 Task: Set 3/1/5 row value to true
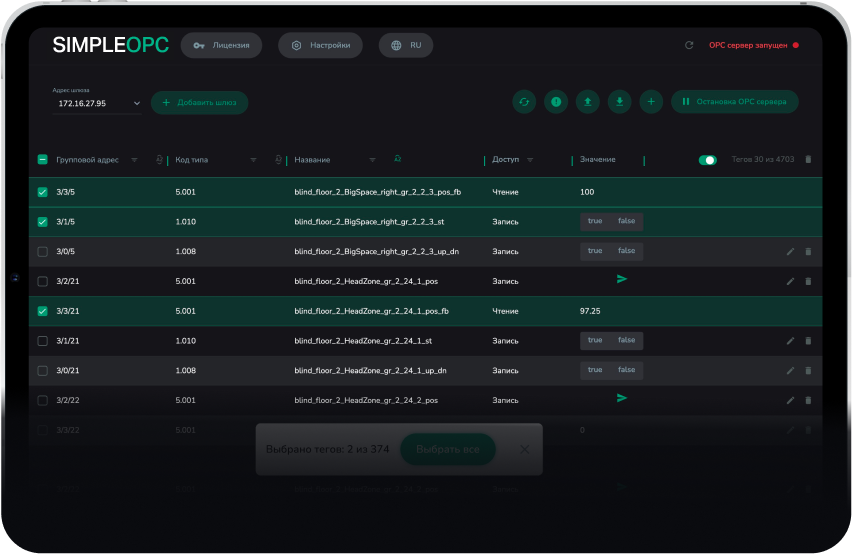click(595, 221)
